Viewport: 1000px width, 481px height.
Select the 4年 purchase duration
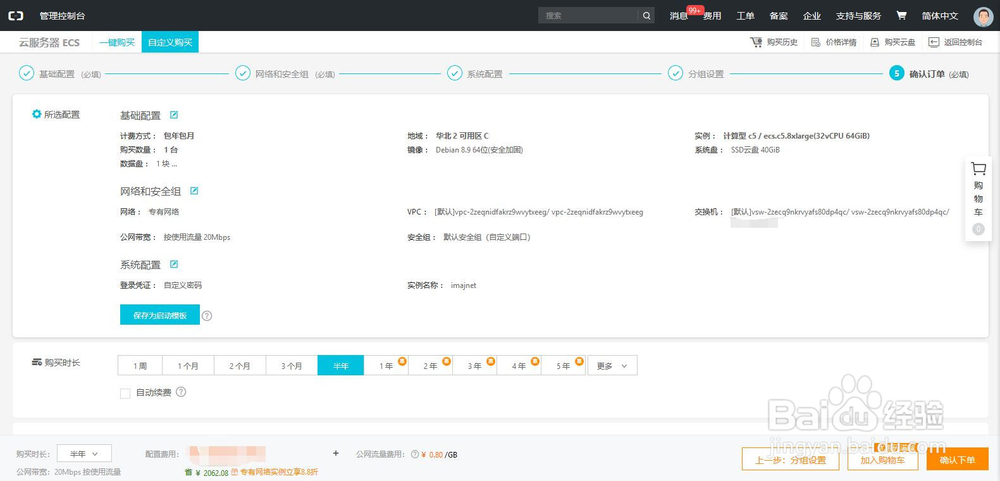(518, 366)
